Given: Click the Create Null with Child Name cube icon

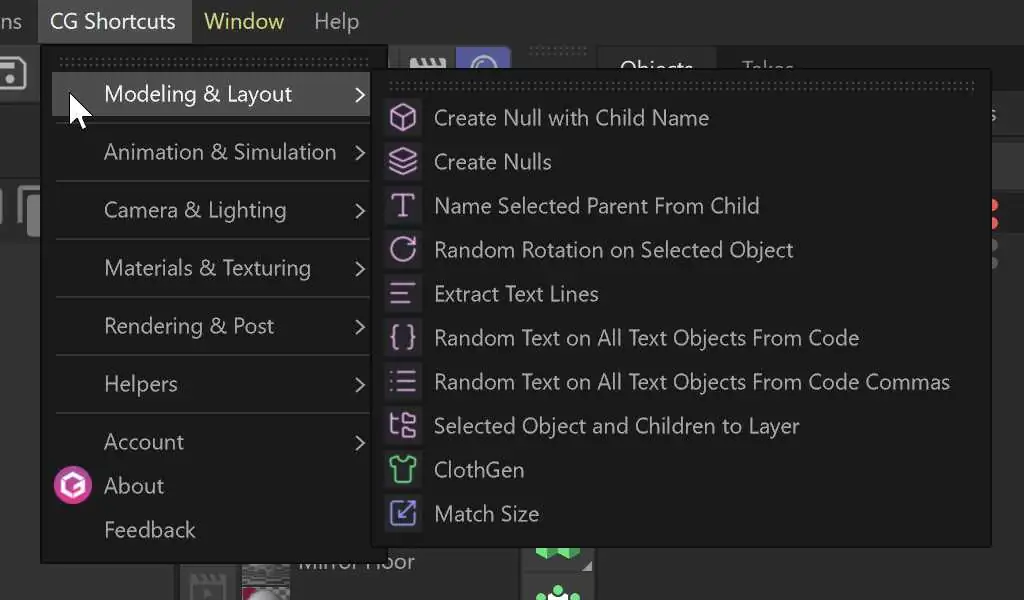Looking at the screenshot, I should (x=403, y=118).
